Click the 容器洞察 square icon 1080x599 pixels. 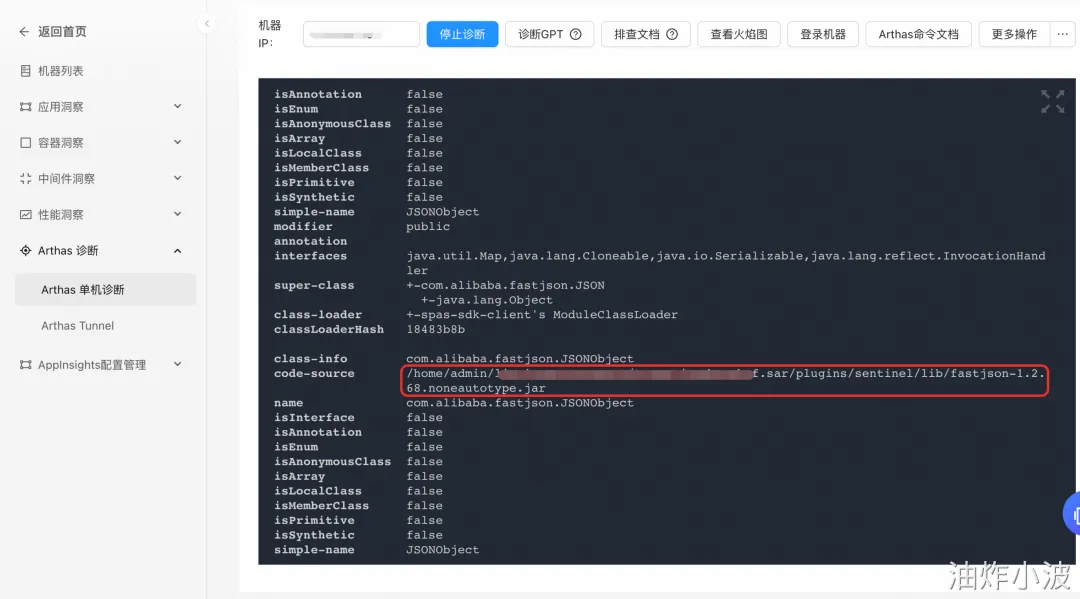pos(25,143)
